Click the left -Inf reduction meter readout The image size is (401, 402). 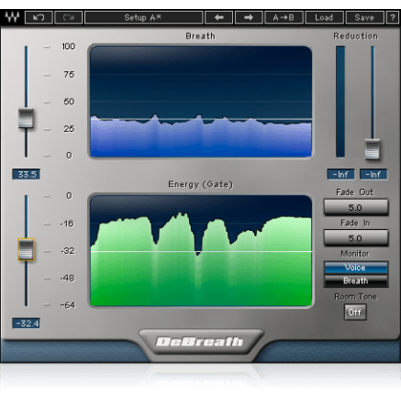340,174
